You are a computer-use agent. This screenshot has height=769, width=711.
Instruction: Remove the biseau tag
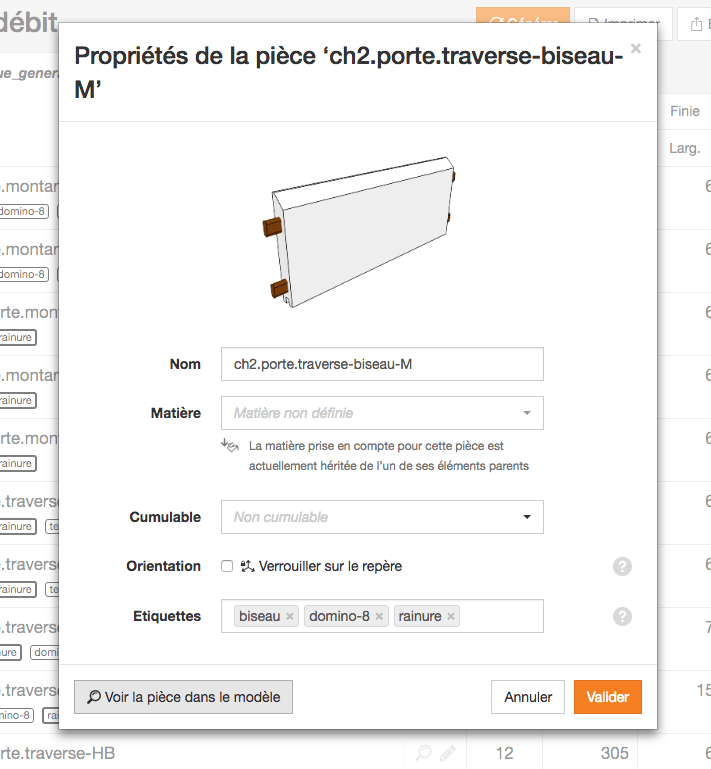point(290,616)
